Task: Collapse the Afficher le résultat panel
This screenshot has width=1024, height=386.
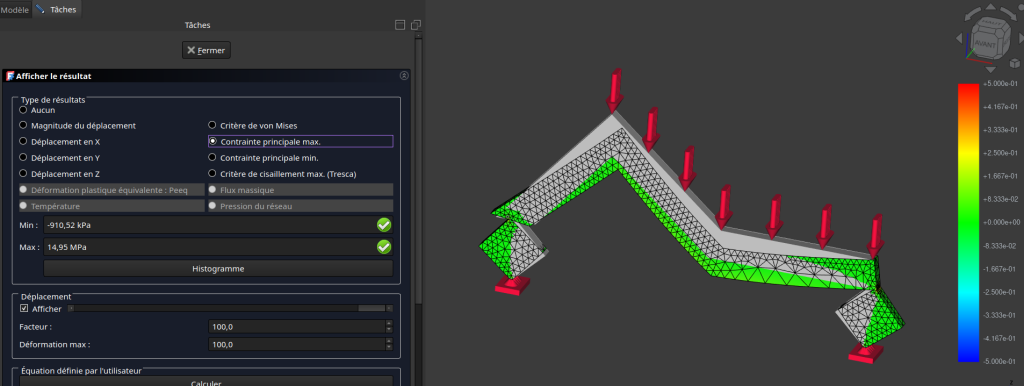Action: click(x=404, y=76)
